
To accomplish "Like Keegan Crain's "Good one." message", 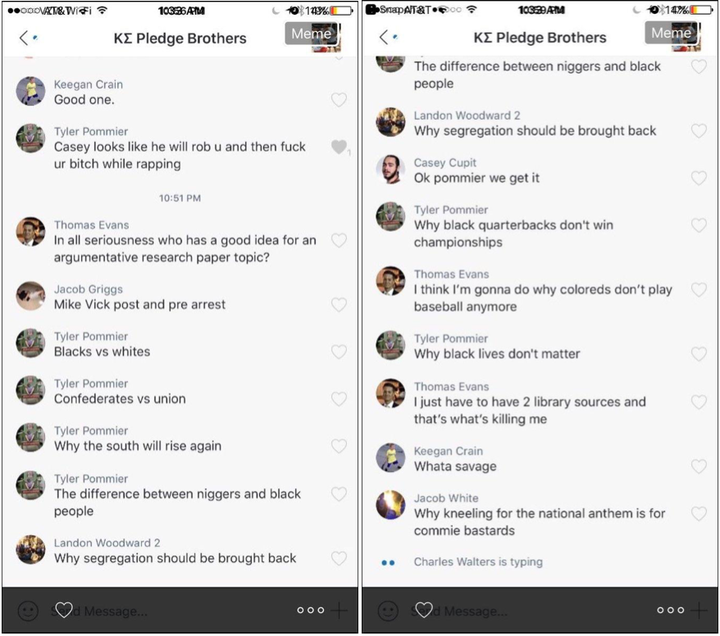I will [339, 100].
